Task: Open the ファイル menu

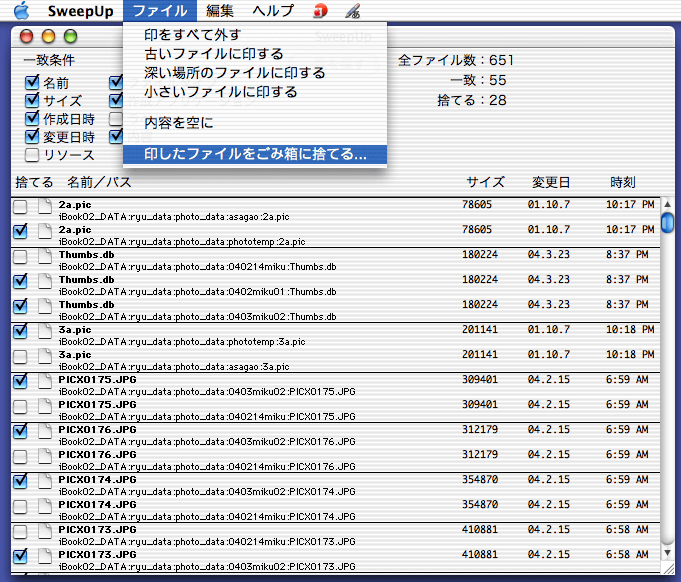Action: (x=160, y=10)
